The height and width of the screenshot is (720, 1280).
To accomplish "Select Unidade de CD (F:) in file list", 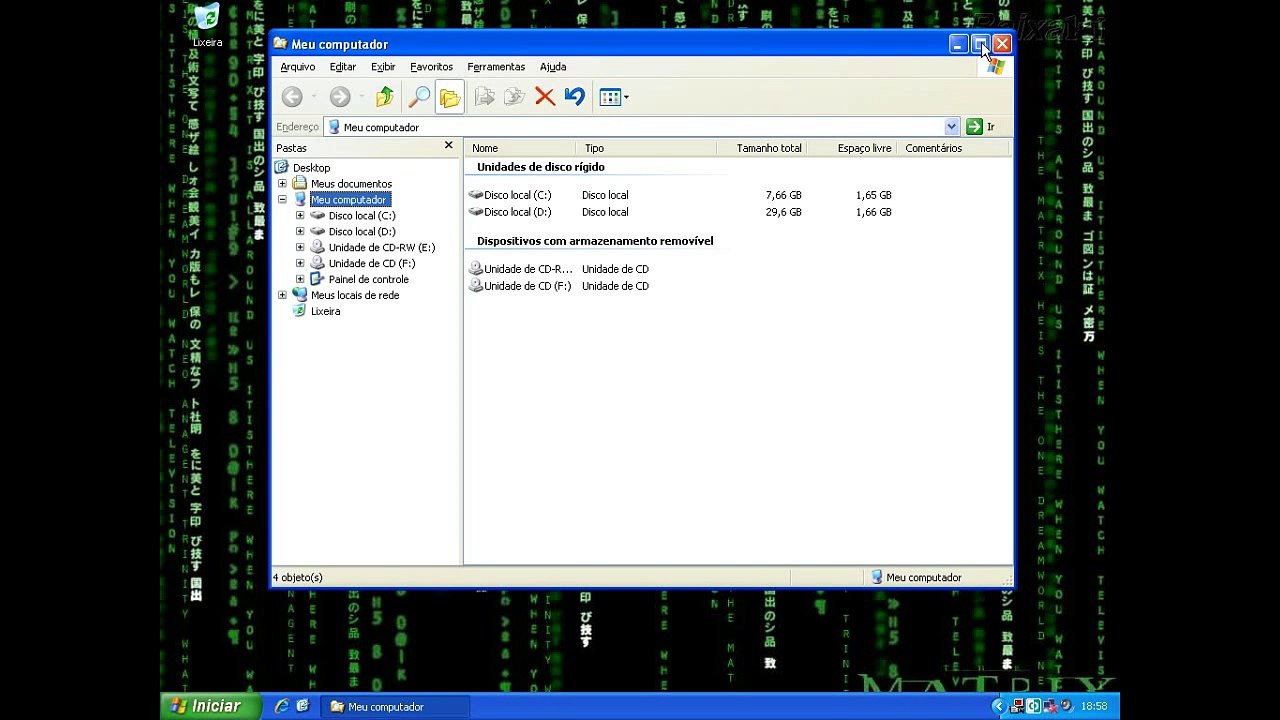I will (x=527, y=286).
